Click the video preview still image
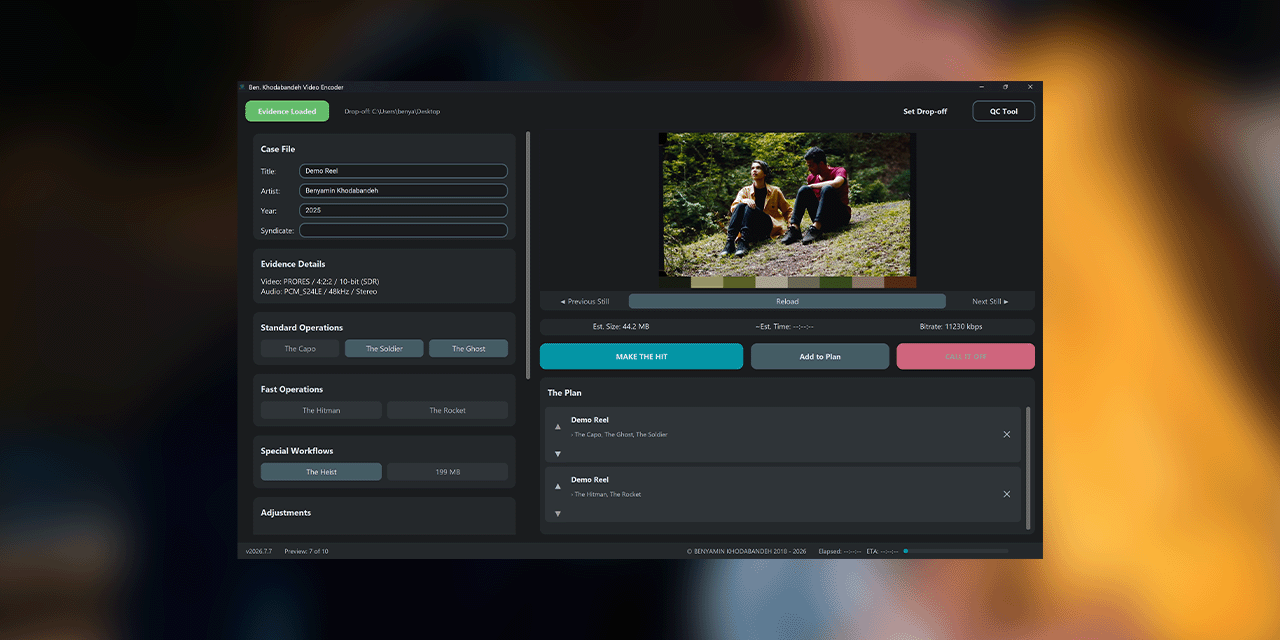Image resolution: width=1280 pixels, height=640 pixels. 787,204
